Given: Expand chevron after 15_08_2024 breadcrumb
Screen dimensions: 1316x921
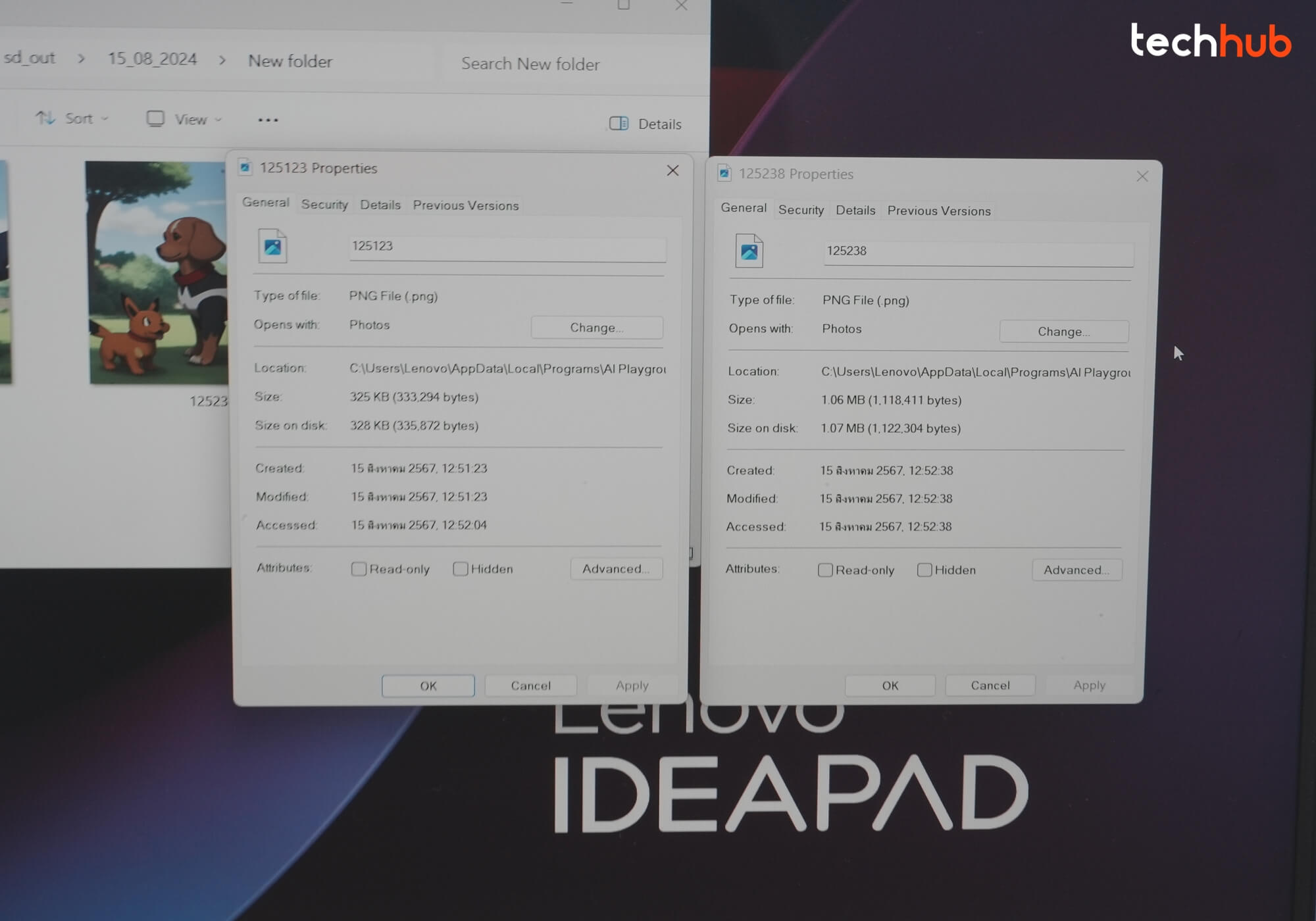Looking at the screenshot, I should [x=222, y=61].
